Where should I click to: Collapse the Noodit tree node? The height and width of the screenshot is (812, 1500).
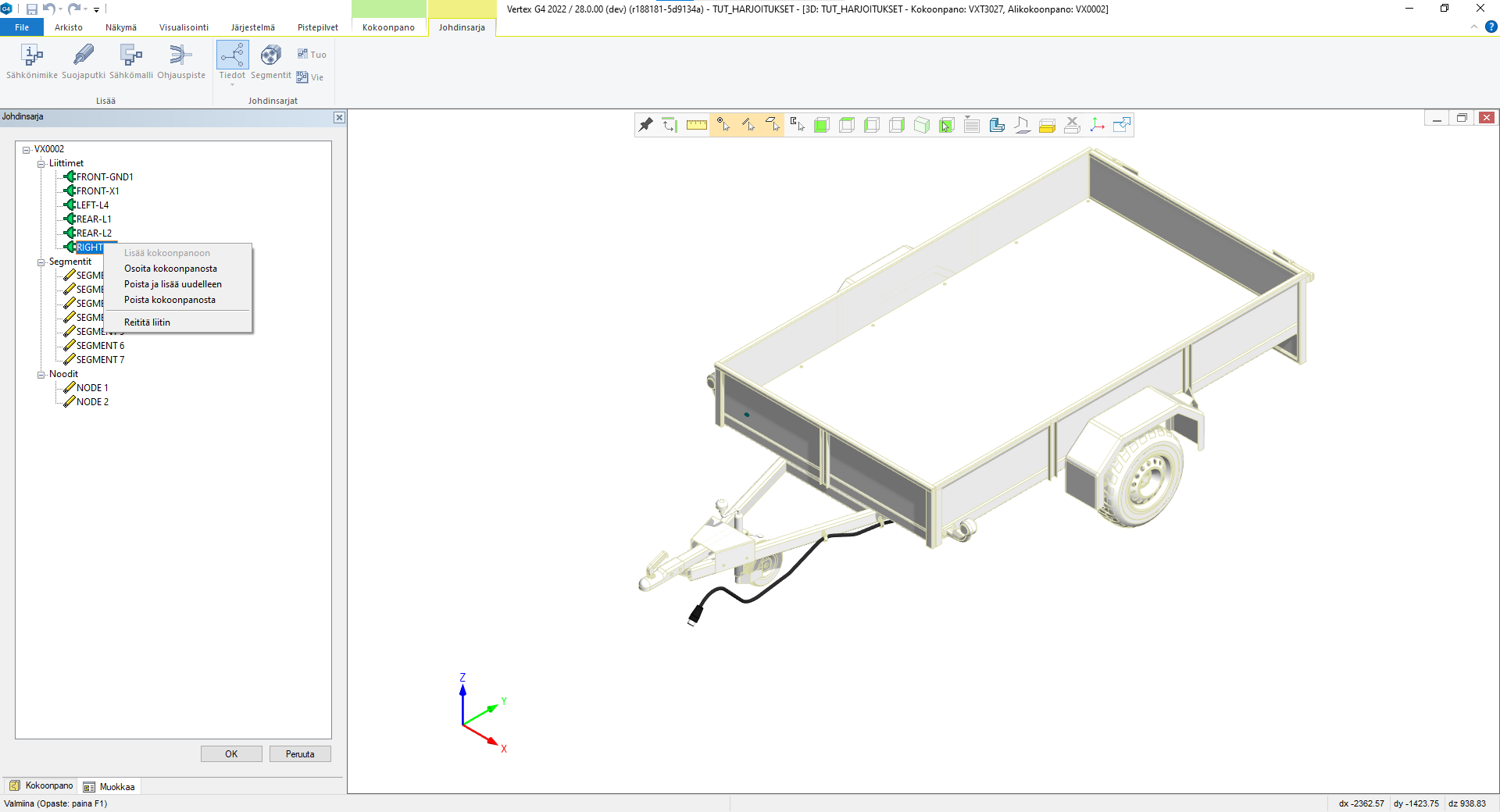[41, 375]
